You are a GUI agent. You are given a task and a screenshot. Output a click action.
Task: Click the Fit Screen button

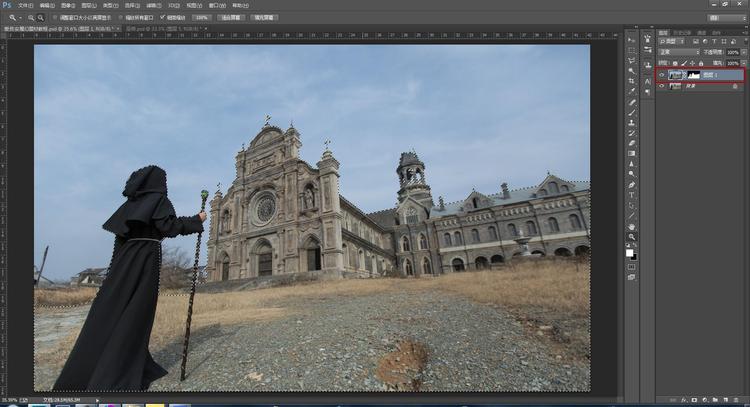[231, 18]
